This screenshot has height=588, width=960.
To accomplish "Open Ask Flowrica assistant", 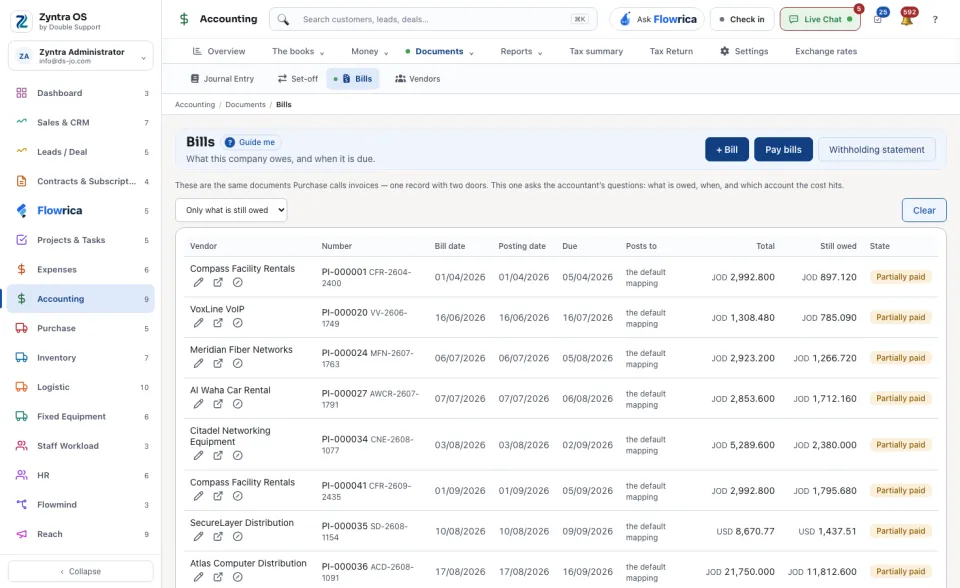I will 658,19.
